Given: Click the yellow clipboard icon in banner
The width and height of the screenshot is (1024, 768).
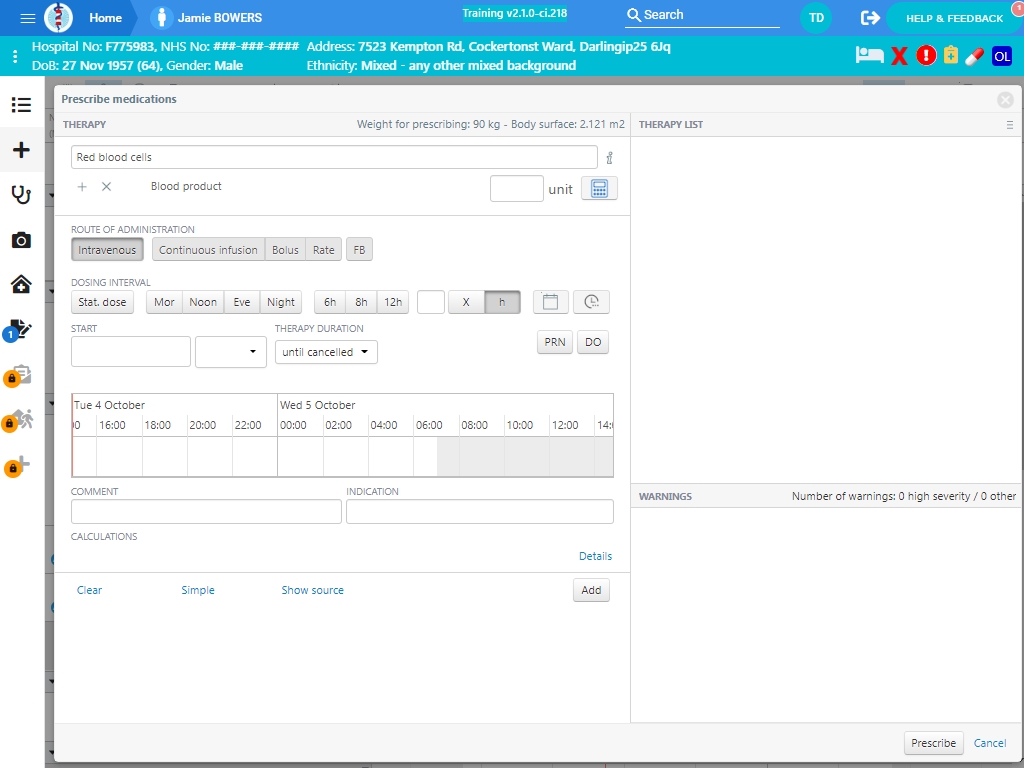Looking at the screenshot, I should (951, 56).
